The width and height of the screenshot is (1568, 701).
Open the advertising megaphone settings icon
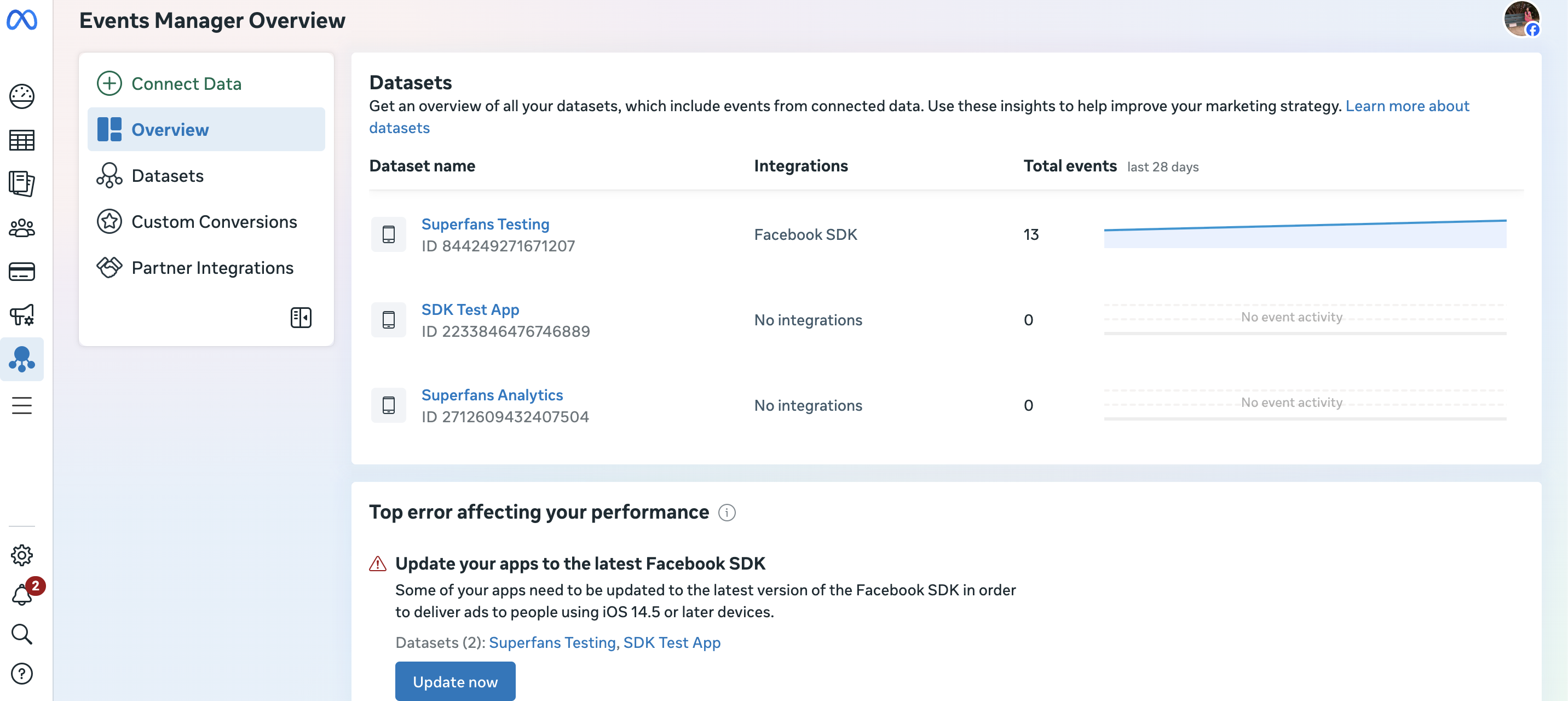(22, 315)
